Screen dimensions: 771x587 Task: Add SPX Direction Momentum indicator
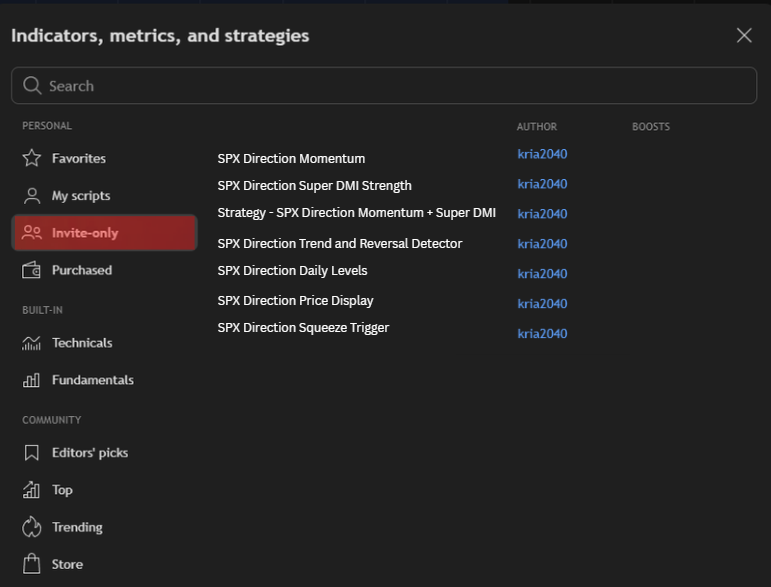[291, 158]
